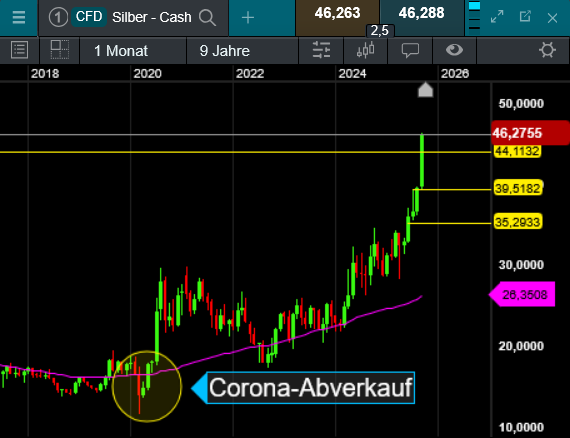Click the 2026 time axis label
570x438 pixels.
[455, 74]
